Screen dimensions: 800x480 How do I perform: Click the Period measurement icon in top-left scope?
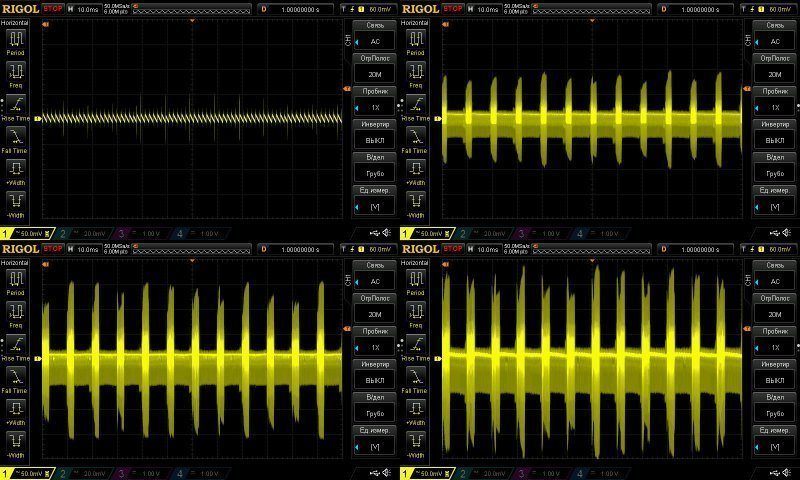point(16,40)
